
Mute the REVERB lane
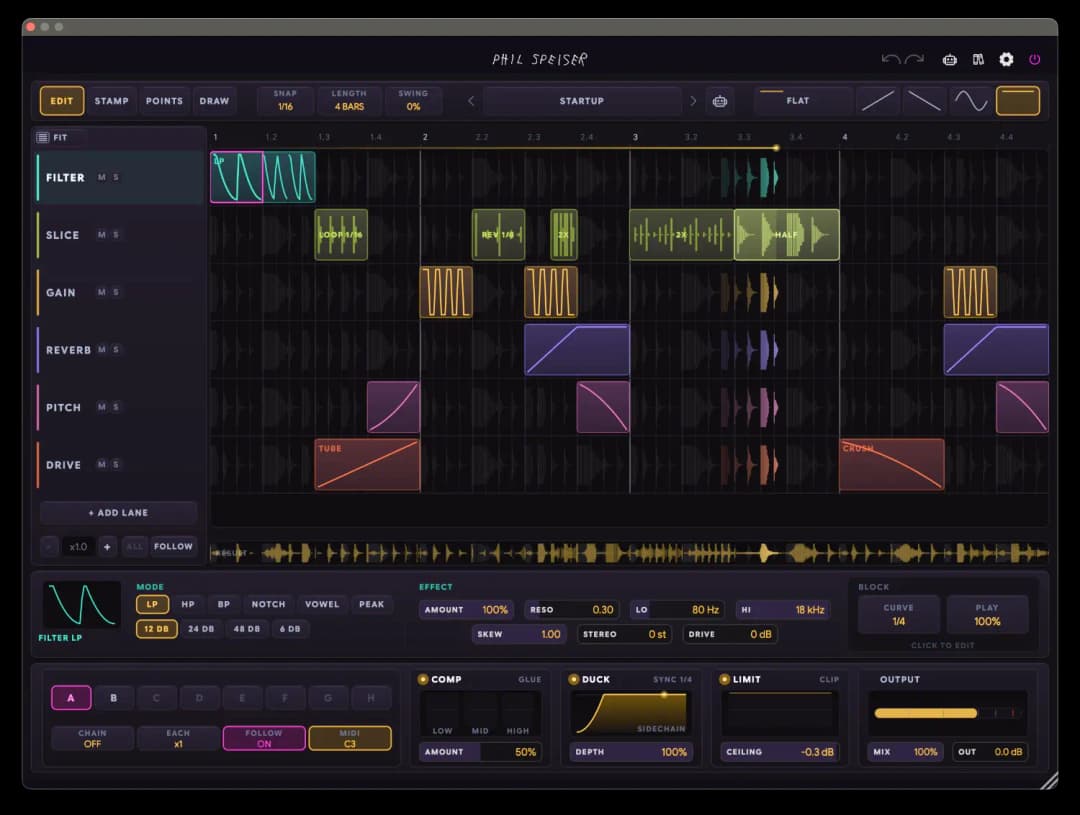tap(102, 350)
